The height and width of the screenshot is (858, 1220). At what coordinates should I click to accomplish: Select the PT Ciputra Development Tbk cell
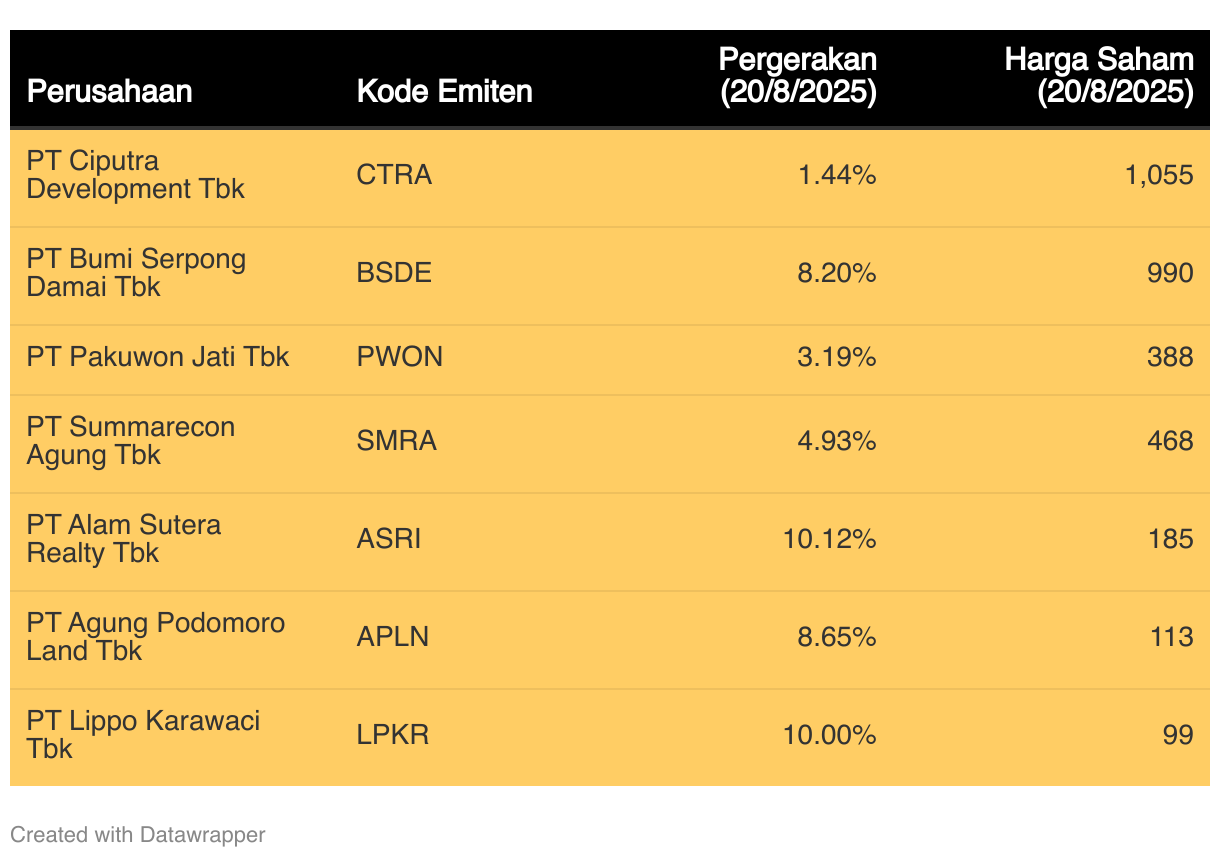[x=135, y=175]
